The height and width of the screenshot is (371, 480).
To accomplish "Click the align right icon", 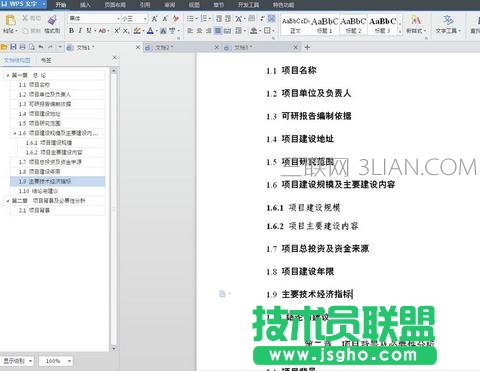I will tap(208, 31).
